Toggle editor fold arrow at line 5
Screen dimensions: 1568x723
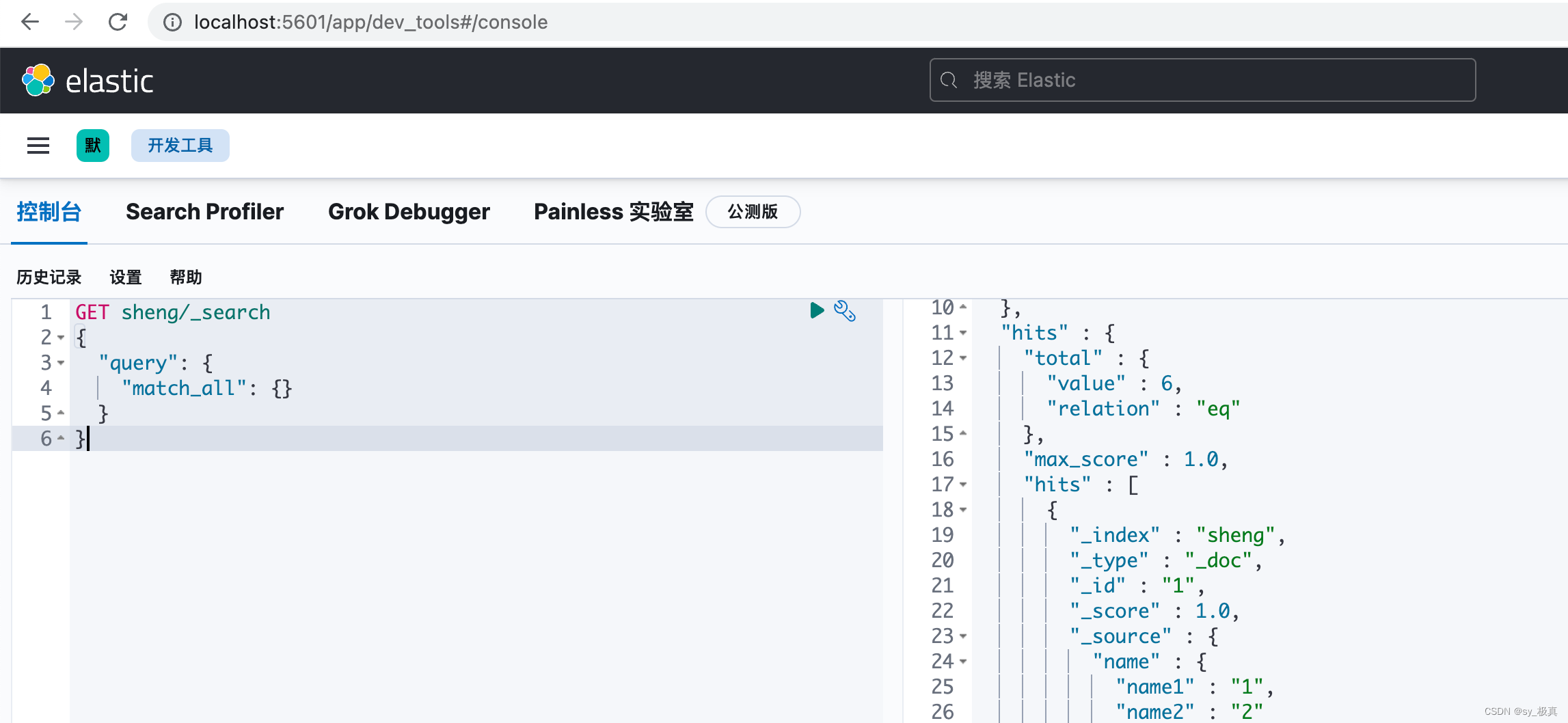[61, 413]
